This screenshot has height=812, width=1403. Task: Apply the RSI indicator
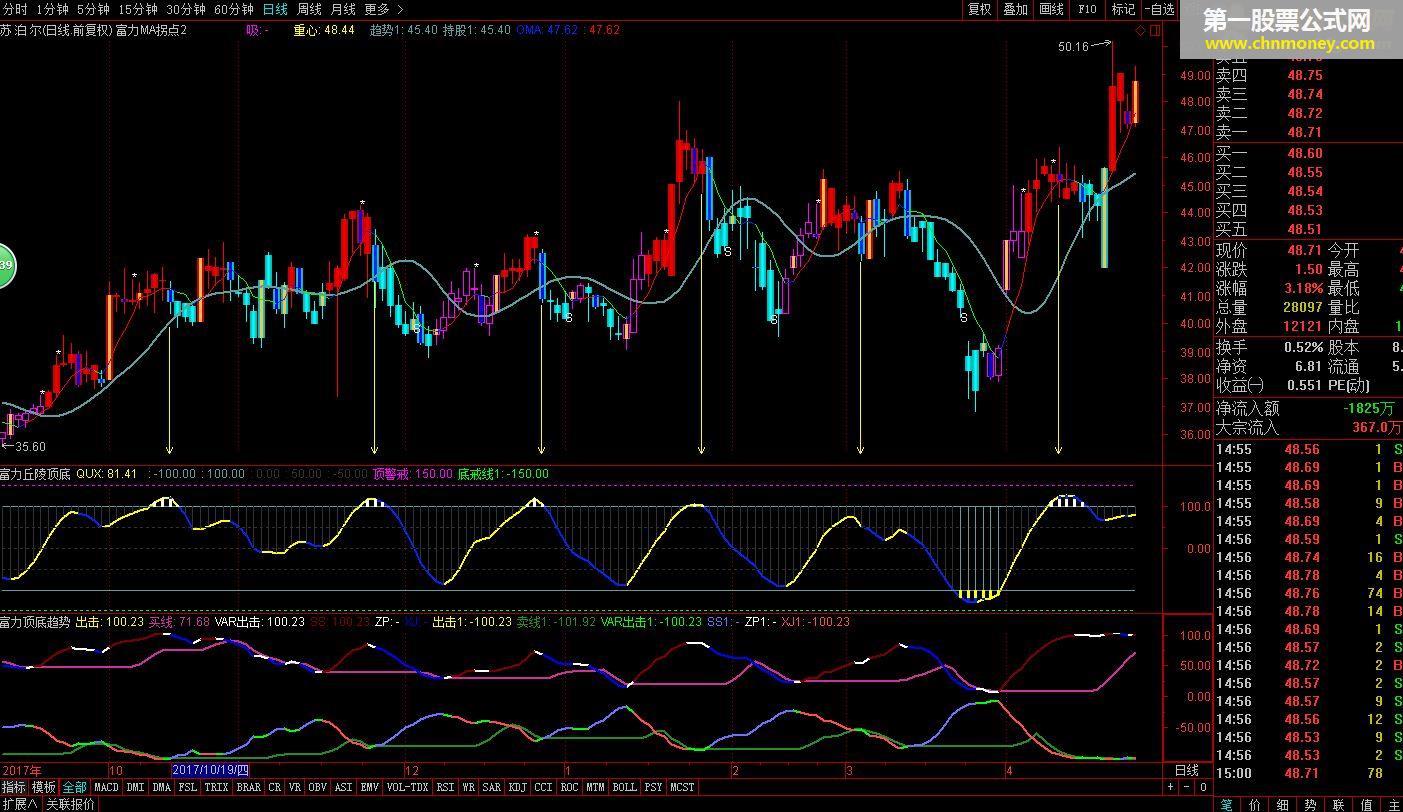(446, 787)
